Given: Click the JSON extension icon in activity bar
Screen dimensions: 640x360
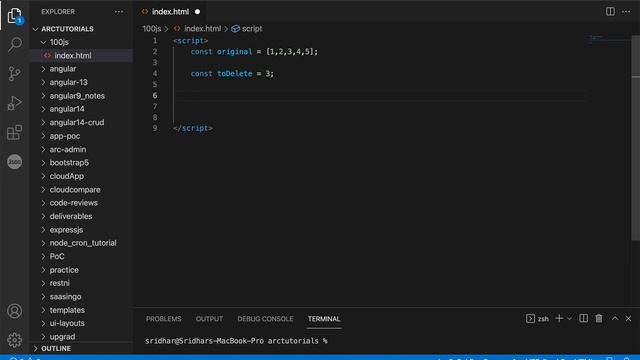Looking at the screenshot, I should pyautogui.click(x=15, y=162).
